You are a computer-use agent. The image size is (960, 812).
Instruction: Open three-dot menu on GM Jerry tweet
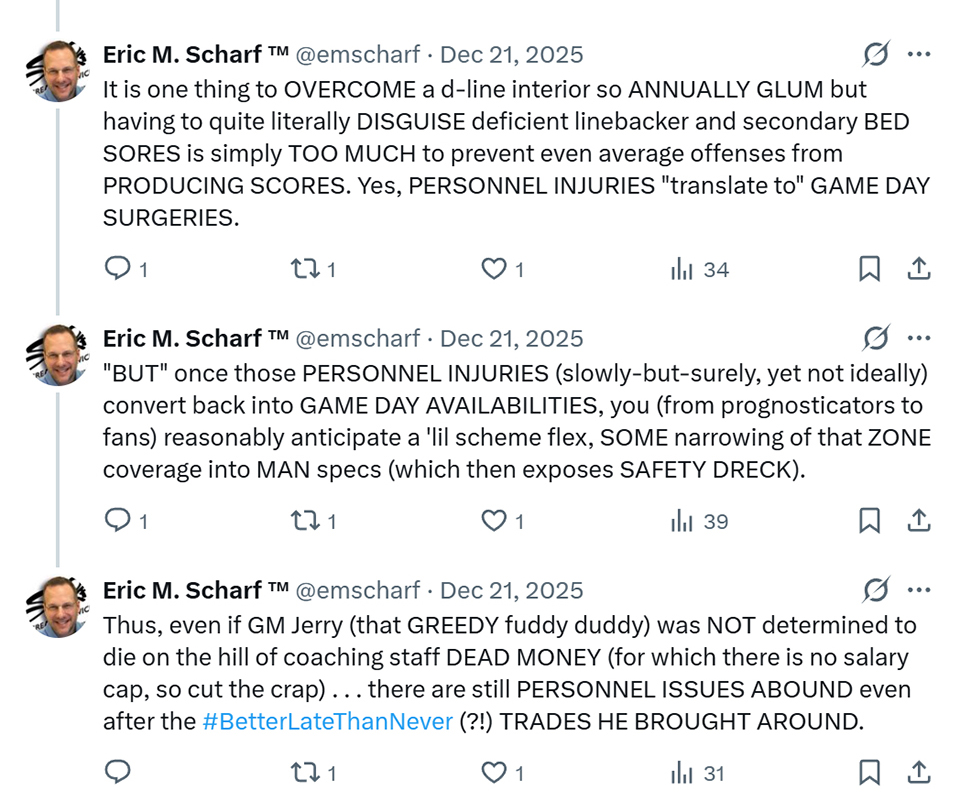(x=919, y=591)
